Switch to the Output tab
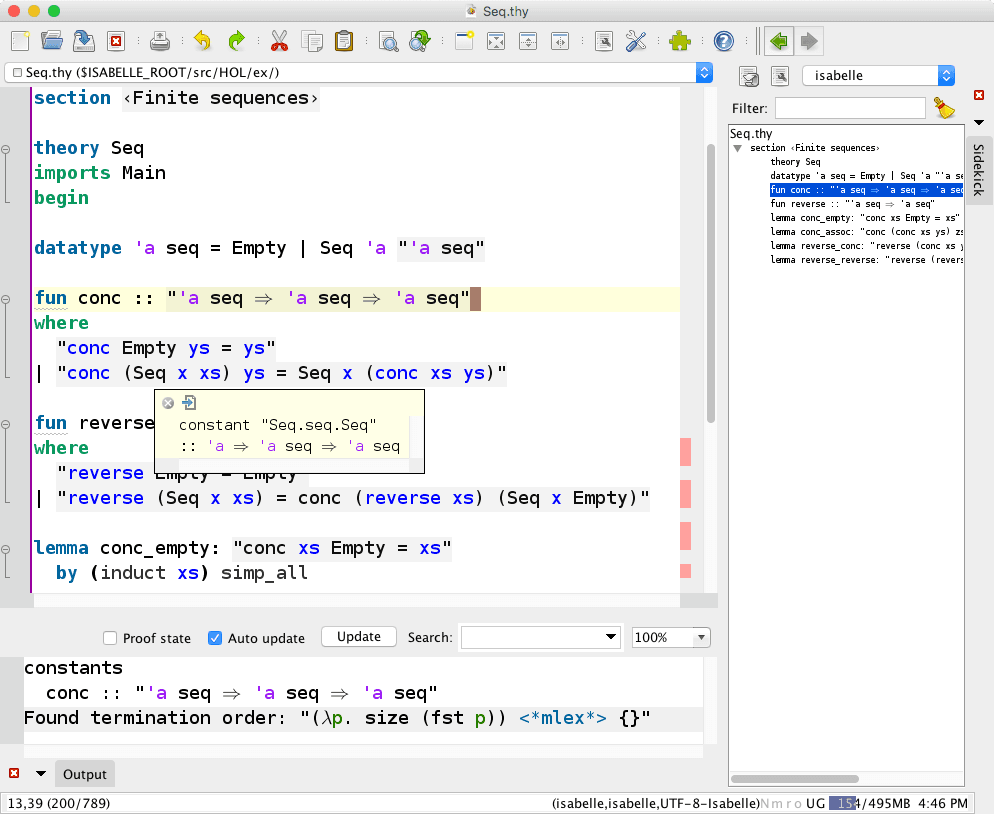 [x=84, y=773]
